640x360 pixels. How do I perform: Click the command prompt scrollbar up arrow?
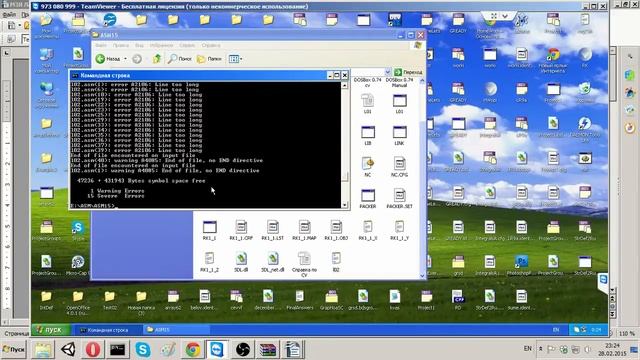[x=345, y=85]
